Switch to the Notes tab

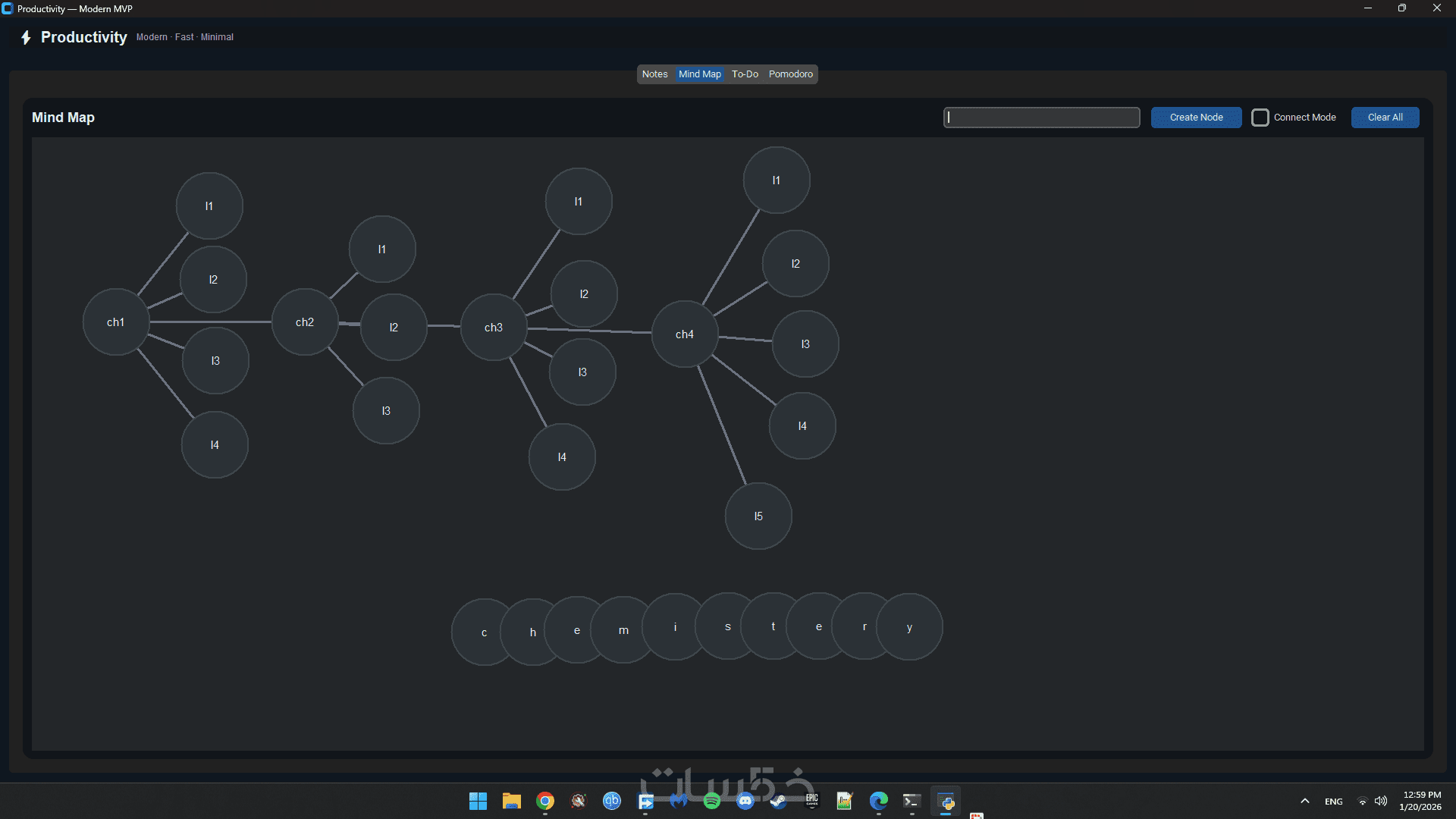[x=654, y=74]
